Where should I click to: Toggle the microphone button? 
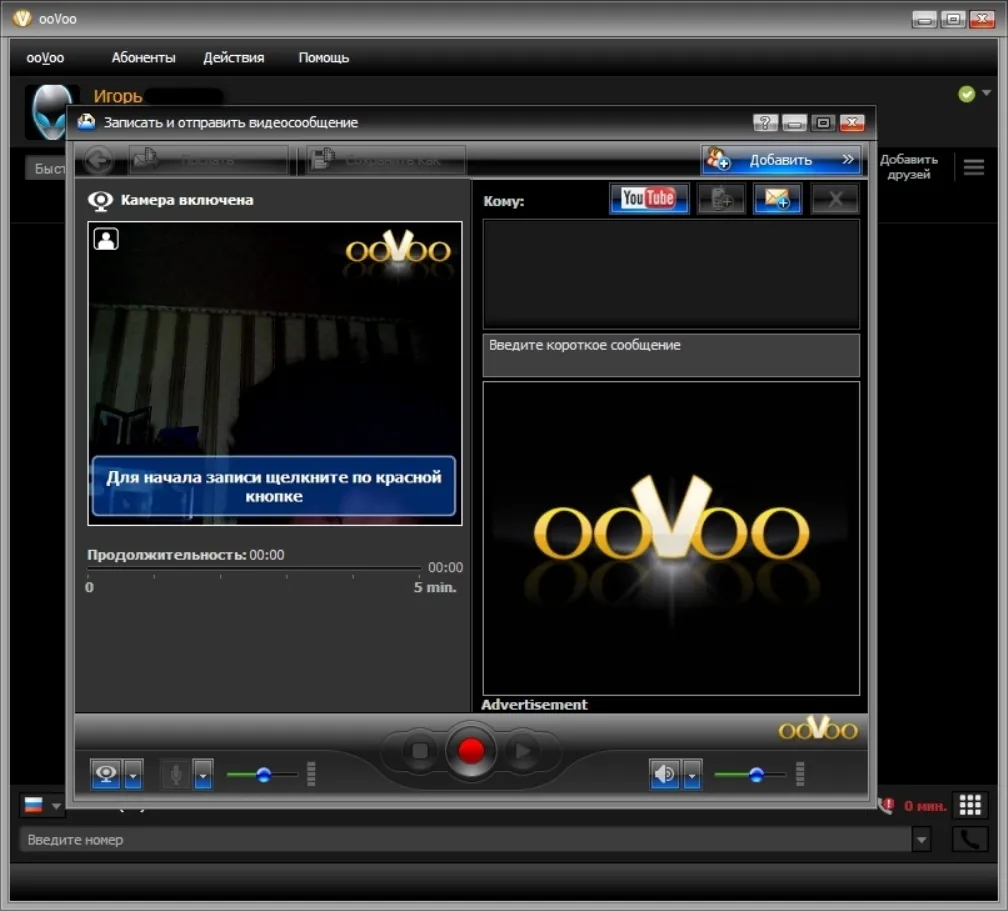176,773
